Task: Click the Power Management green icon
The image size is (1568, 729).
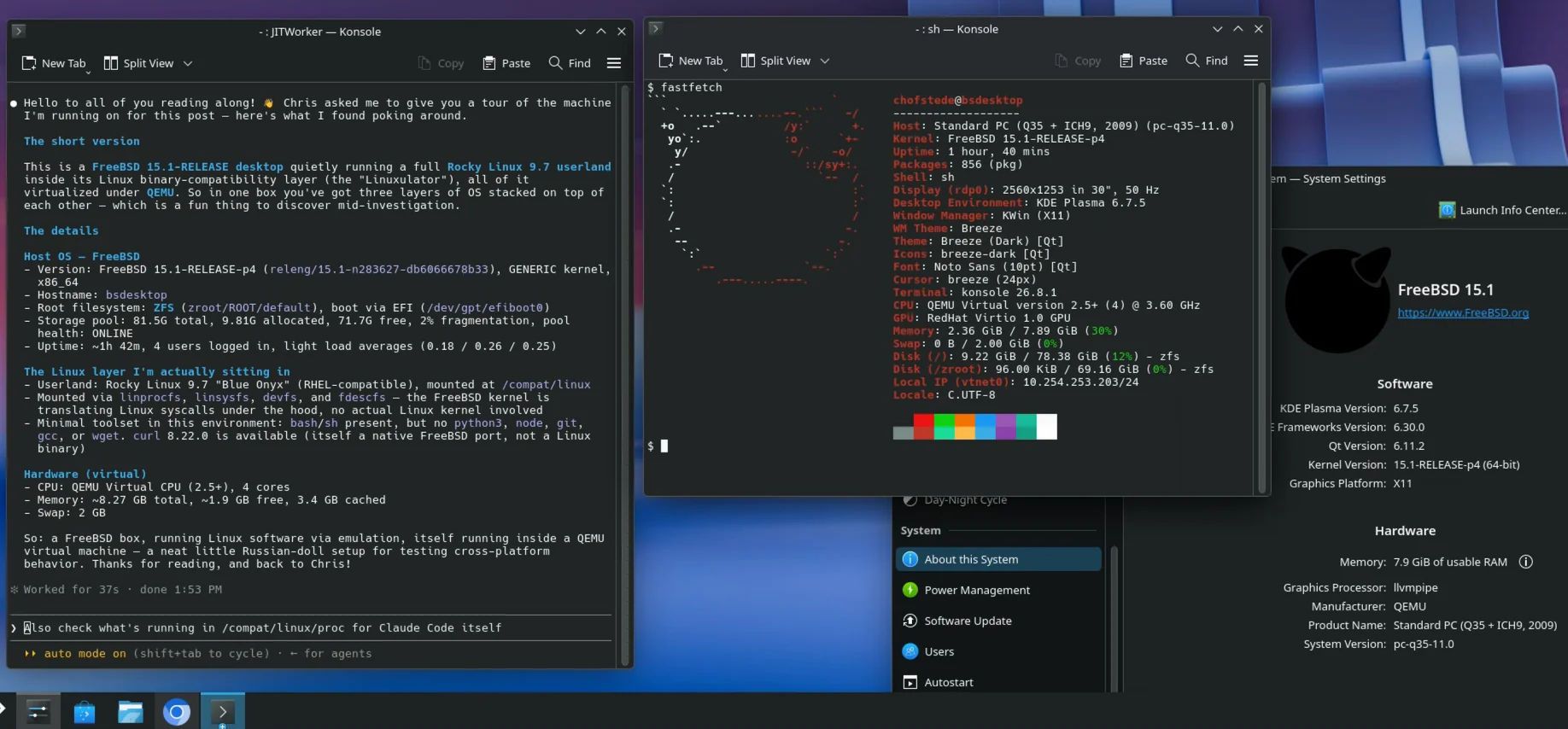Action: click(x=910, y=590)
